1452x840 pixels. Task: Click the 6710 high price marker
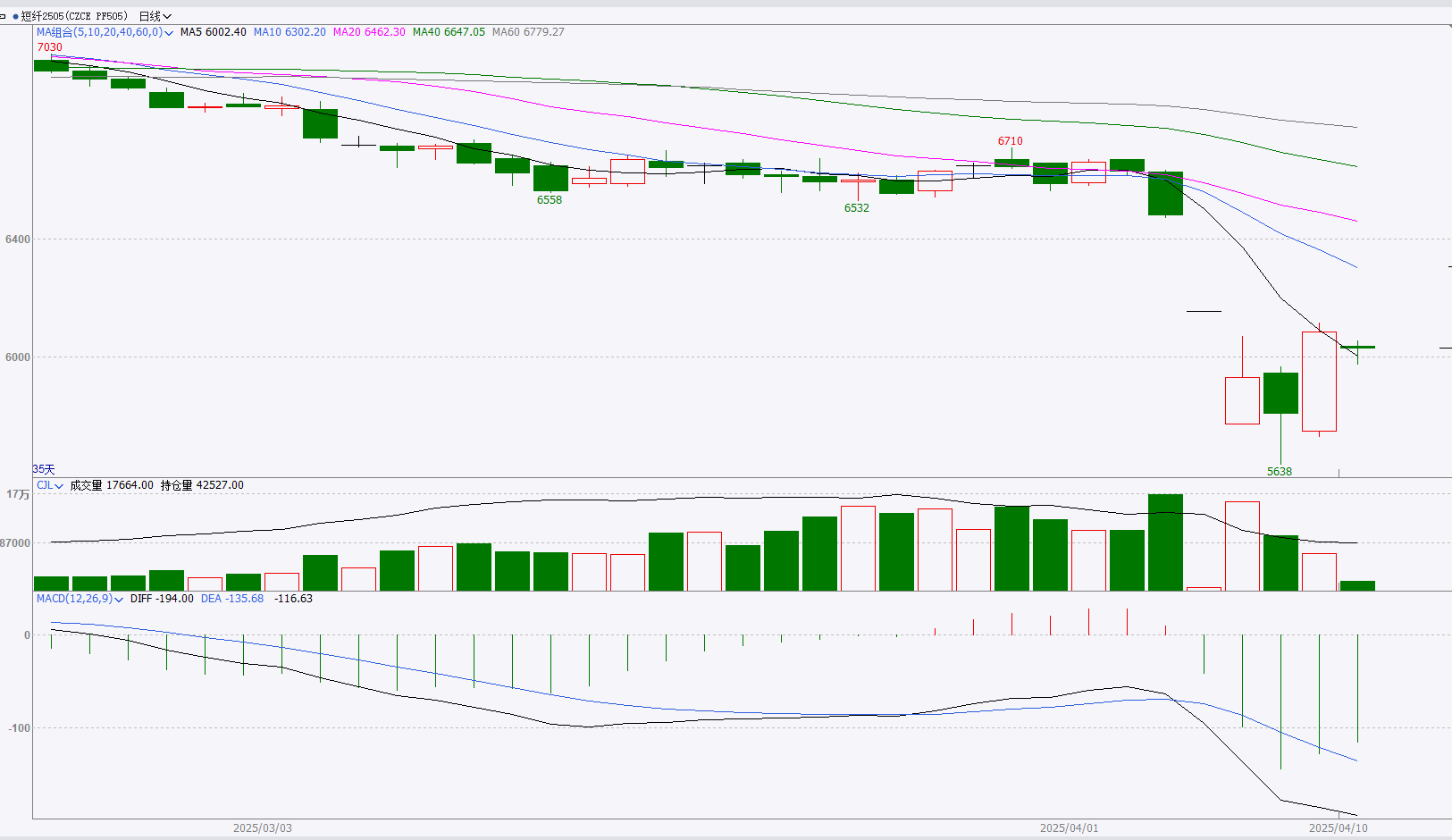click(1010, 141)
